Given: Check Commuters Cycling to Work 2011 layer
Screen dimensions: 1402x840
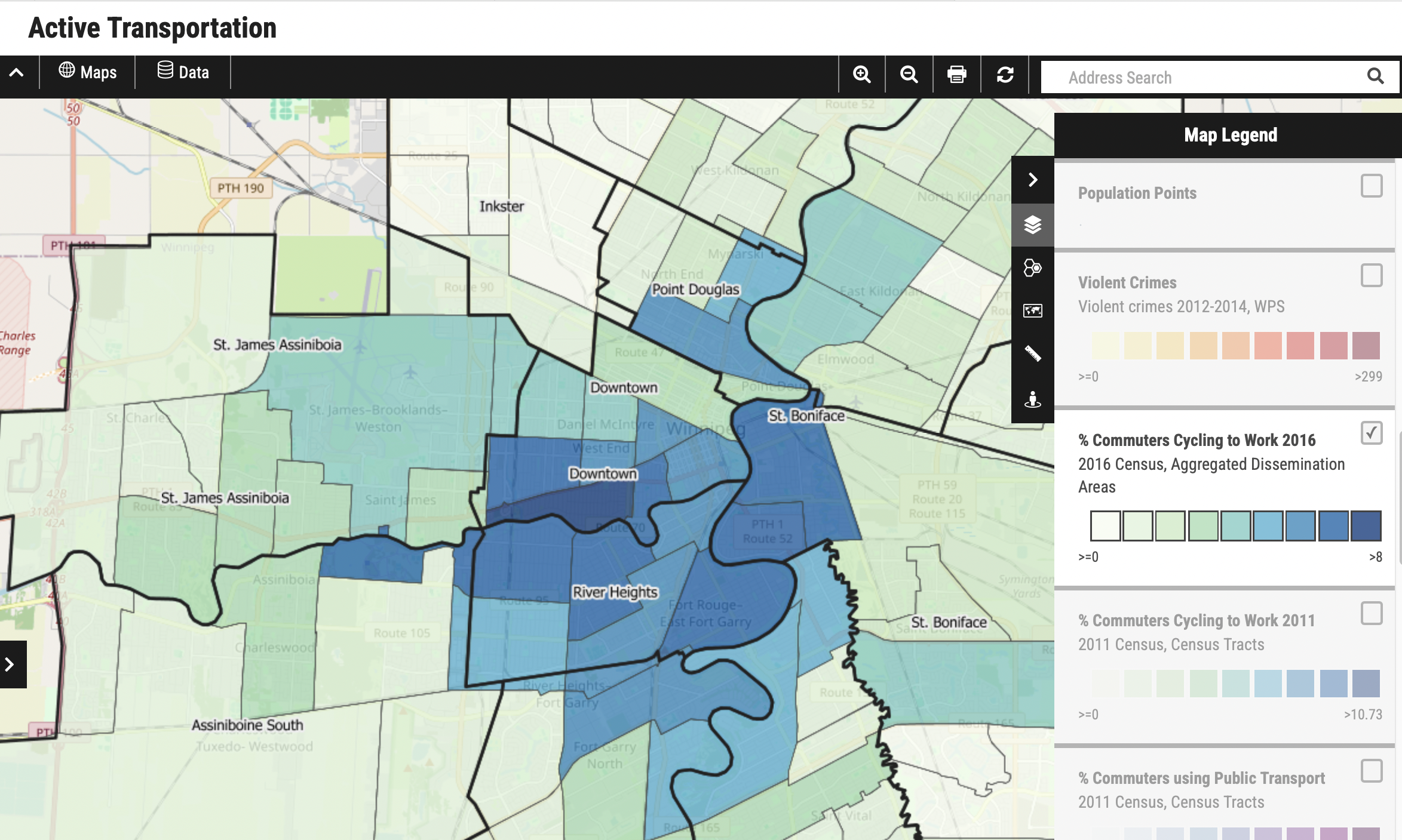Looking at the screenshot, I should tap(1372, 613).
